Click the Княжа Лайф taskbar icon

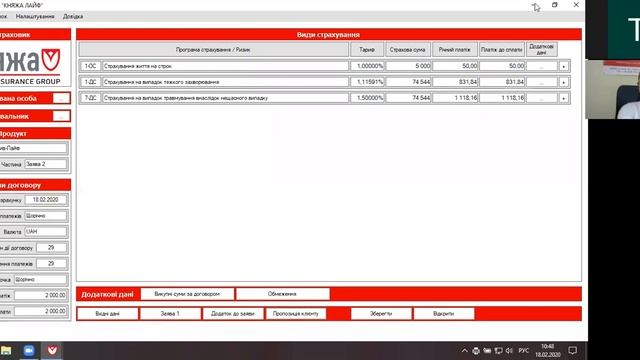[x=52, y=351]
